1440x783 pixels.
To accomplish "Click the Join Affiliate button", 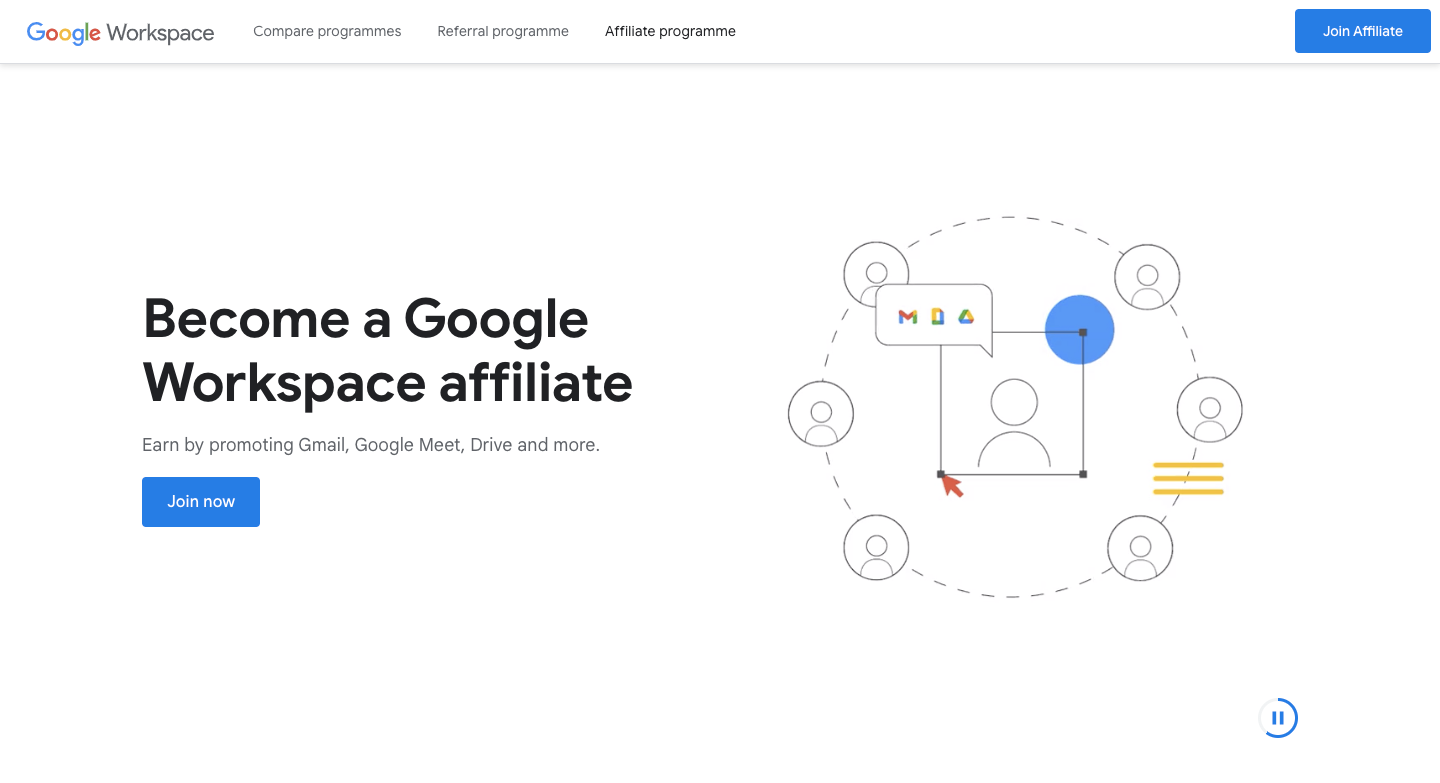I will click(x=1362, y=31).
